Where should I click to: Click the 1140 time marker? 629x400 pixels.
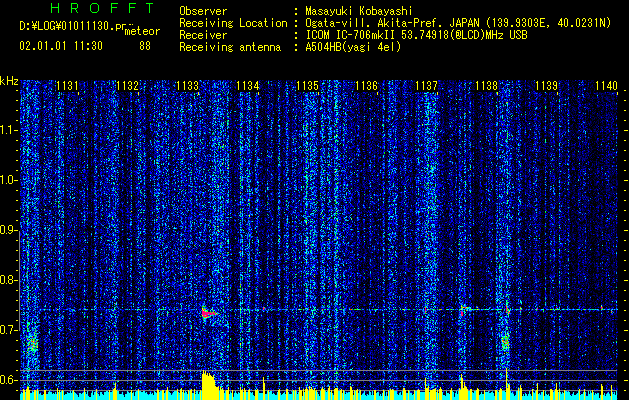(607, 86)
